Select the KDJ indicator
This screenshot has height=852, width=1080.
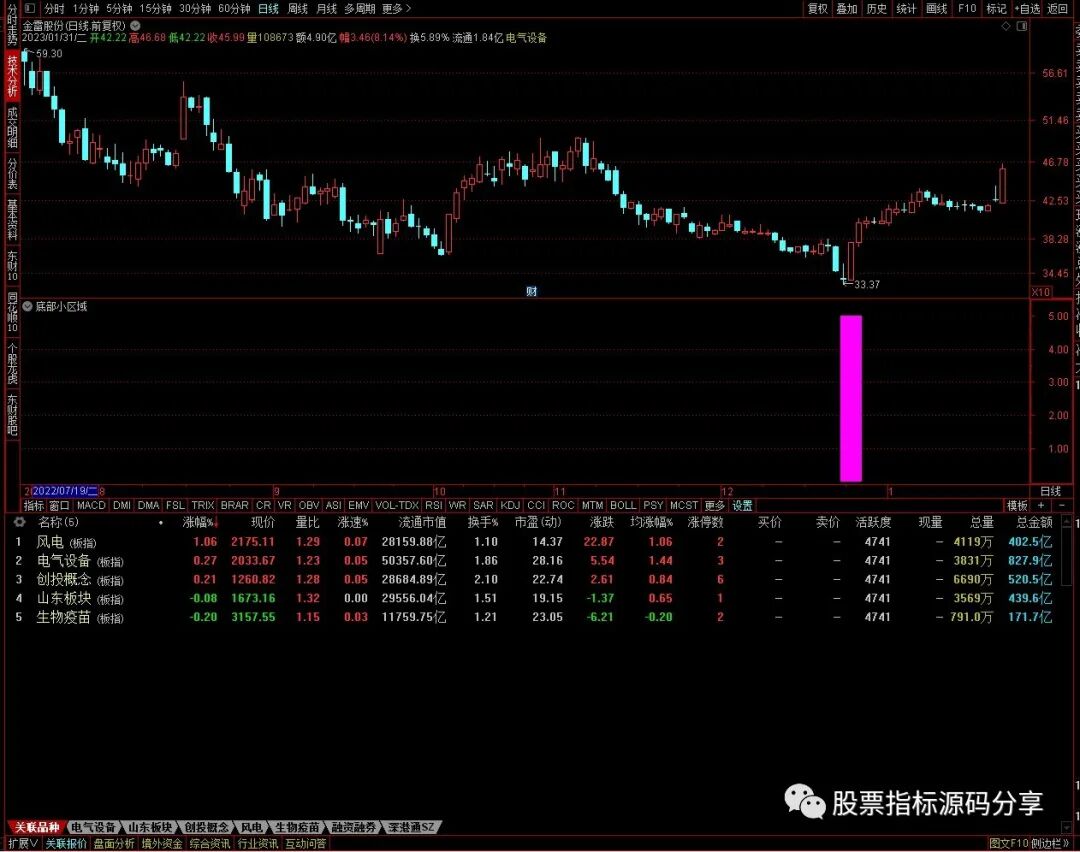tap(510, 506)
